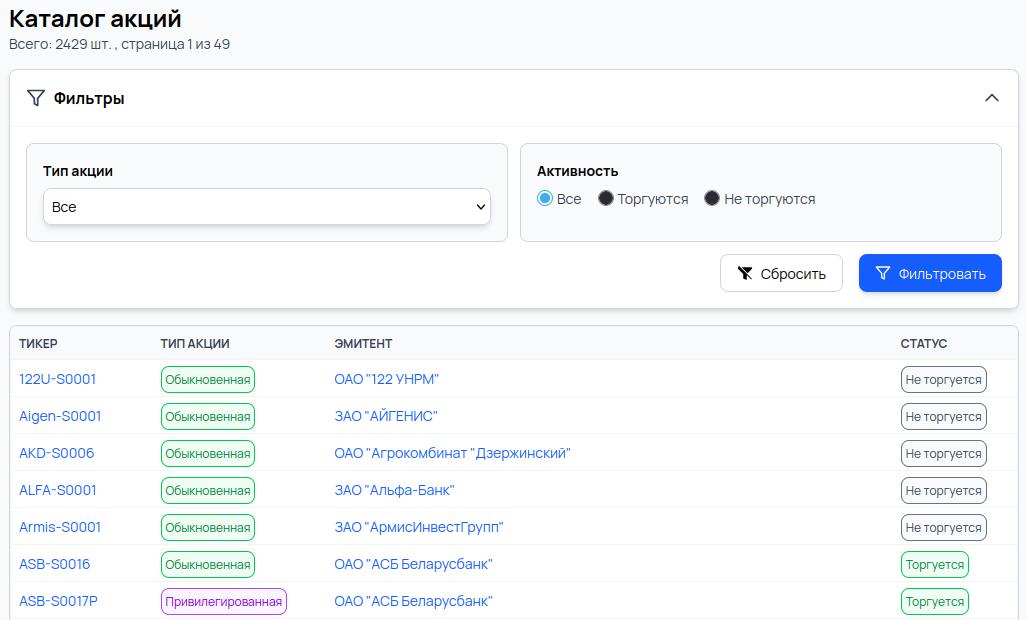Select the Не торгуются radio button

712,199
